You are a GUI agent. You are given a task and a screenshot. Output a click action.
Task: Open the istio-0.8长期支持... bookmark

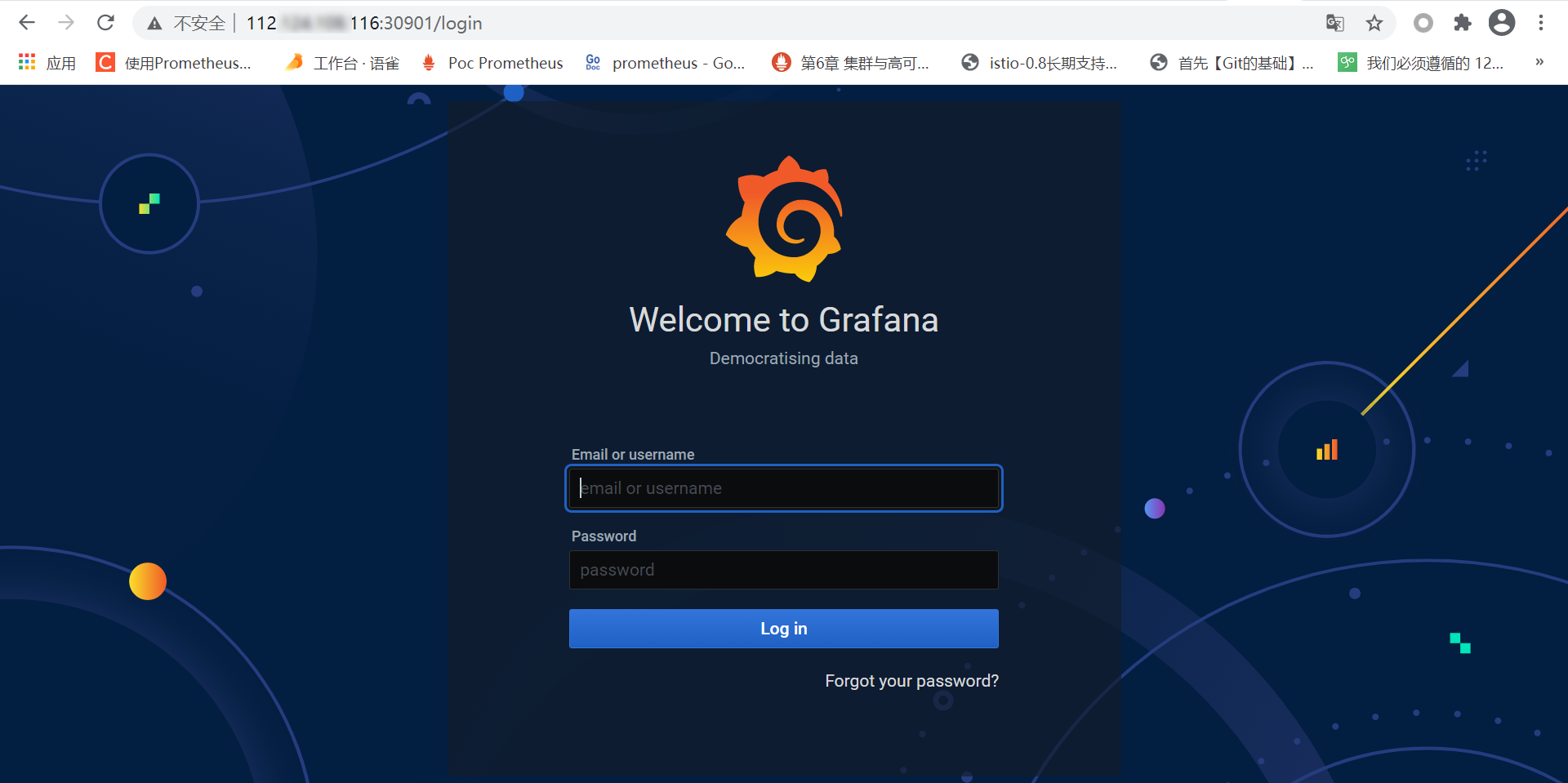click(1039, 63)
